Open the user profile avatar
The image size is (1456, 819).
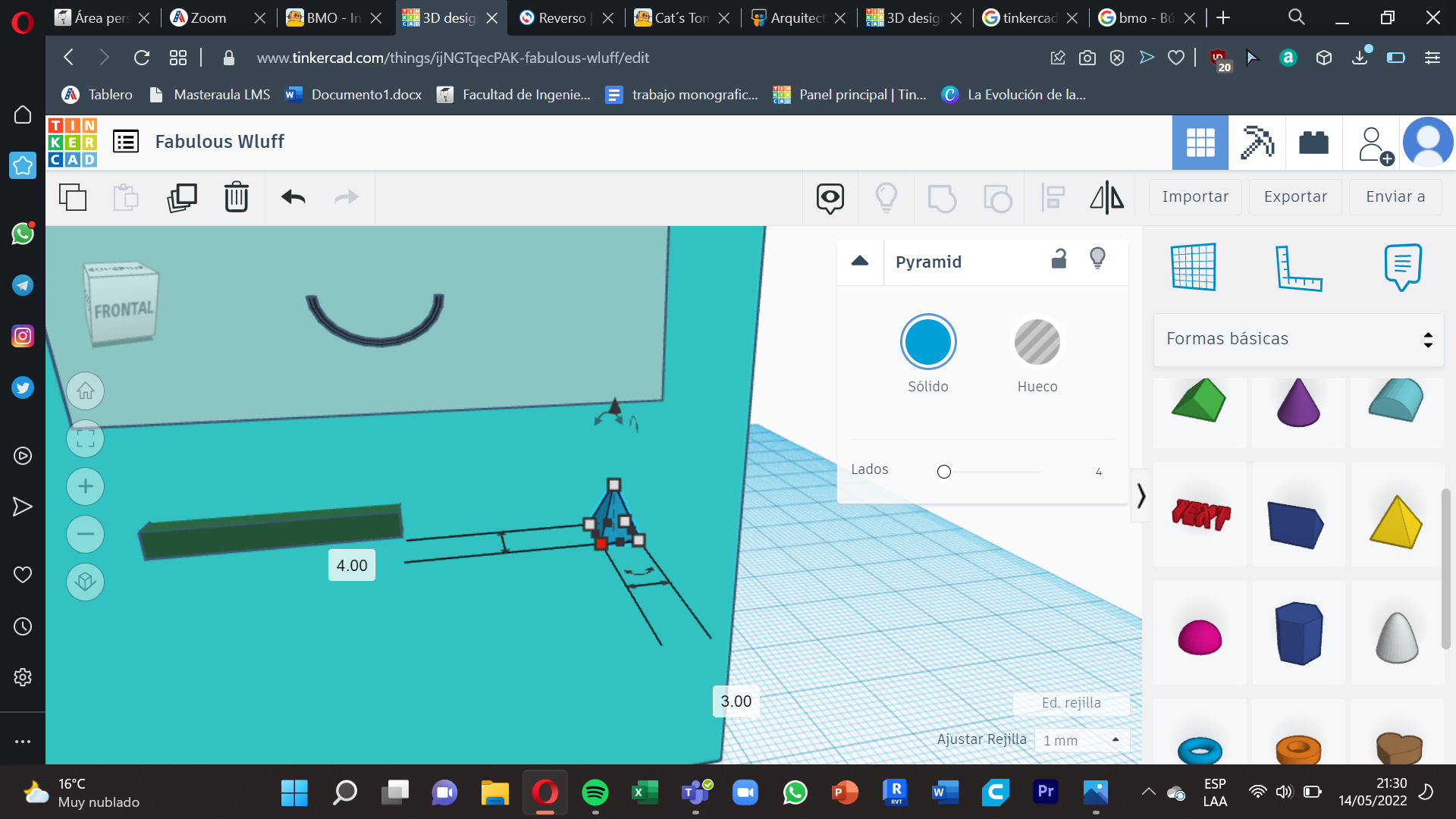click(x=1428, y=142)
